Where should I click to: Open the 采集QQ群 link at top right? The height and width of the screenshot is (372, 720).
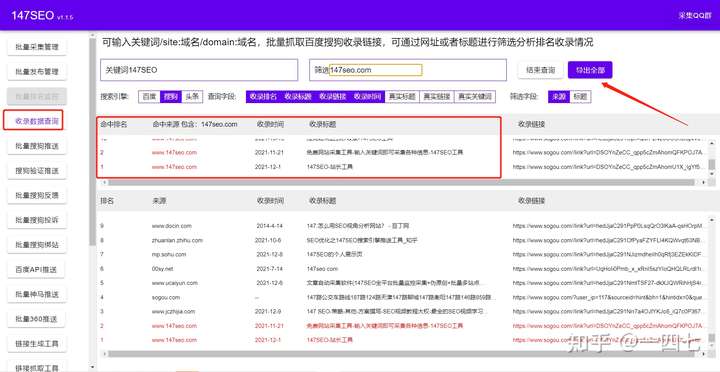click(694, 15)
